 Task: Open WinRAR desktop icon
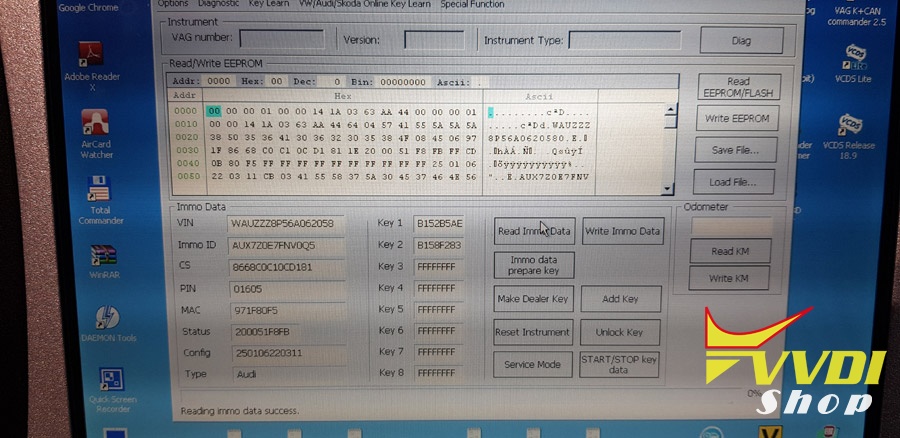104,262
